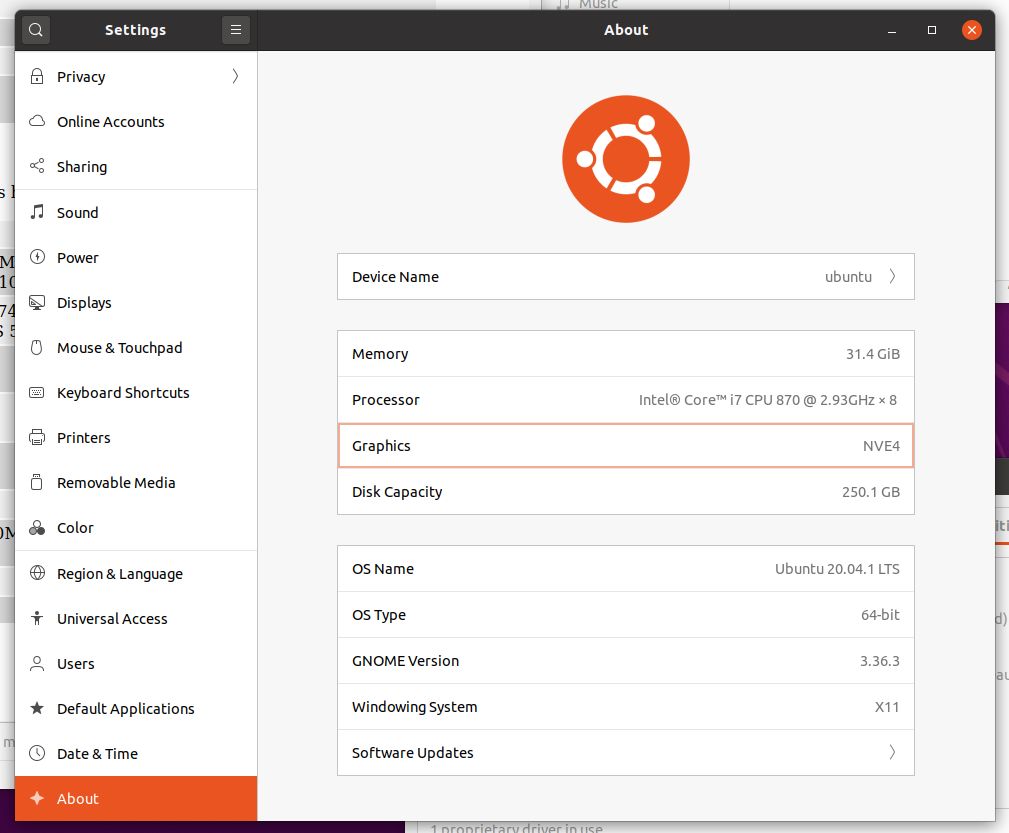Click the Keyboard Shortcuts keyboard icon
1009x833 pixels.
click(x=37, y=393)
